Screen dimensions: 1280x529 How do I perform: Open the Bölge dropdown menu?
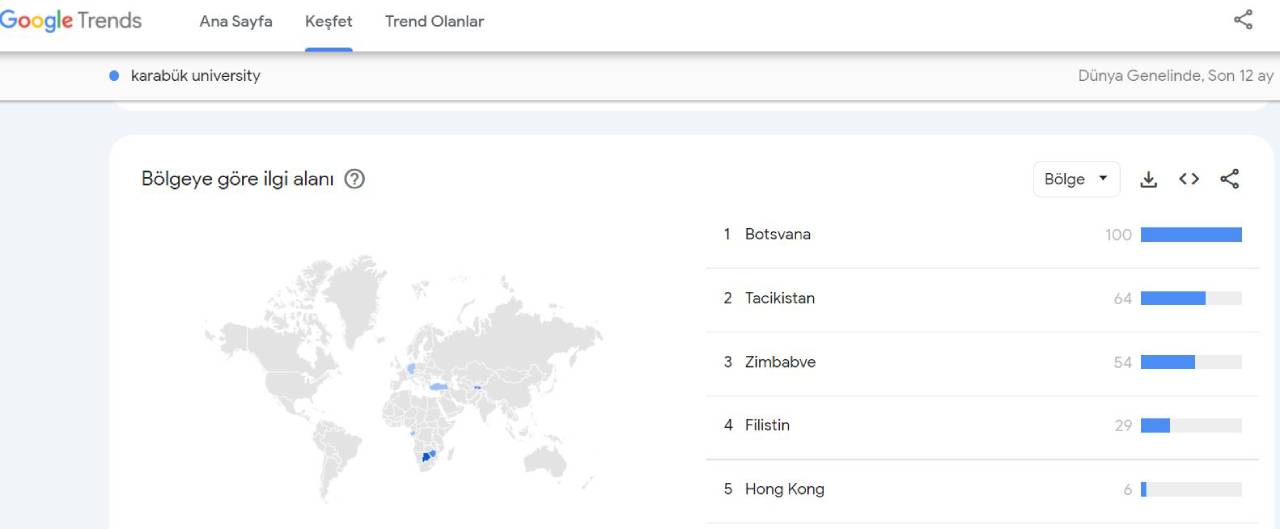click(x=1076, y=179)
